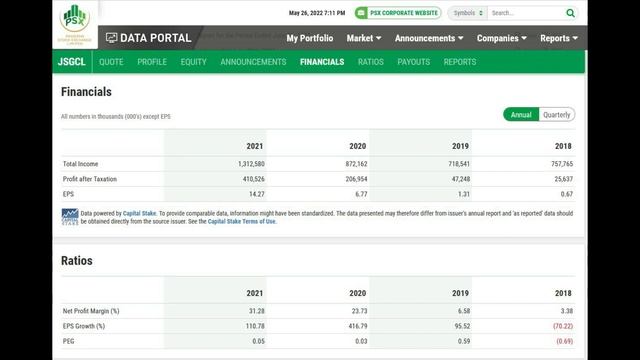Switch to the Payouts tab
The width and height of the screenshot is (640, 360).
coord(413,62)
